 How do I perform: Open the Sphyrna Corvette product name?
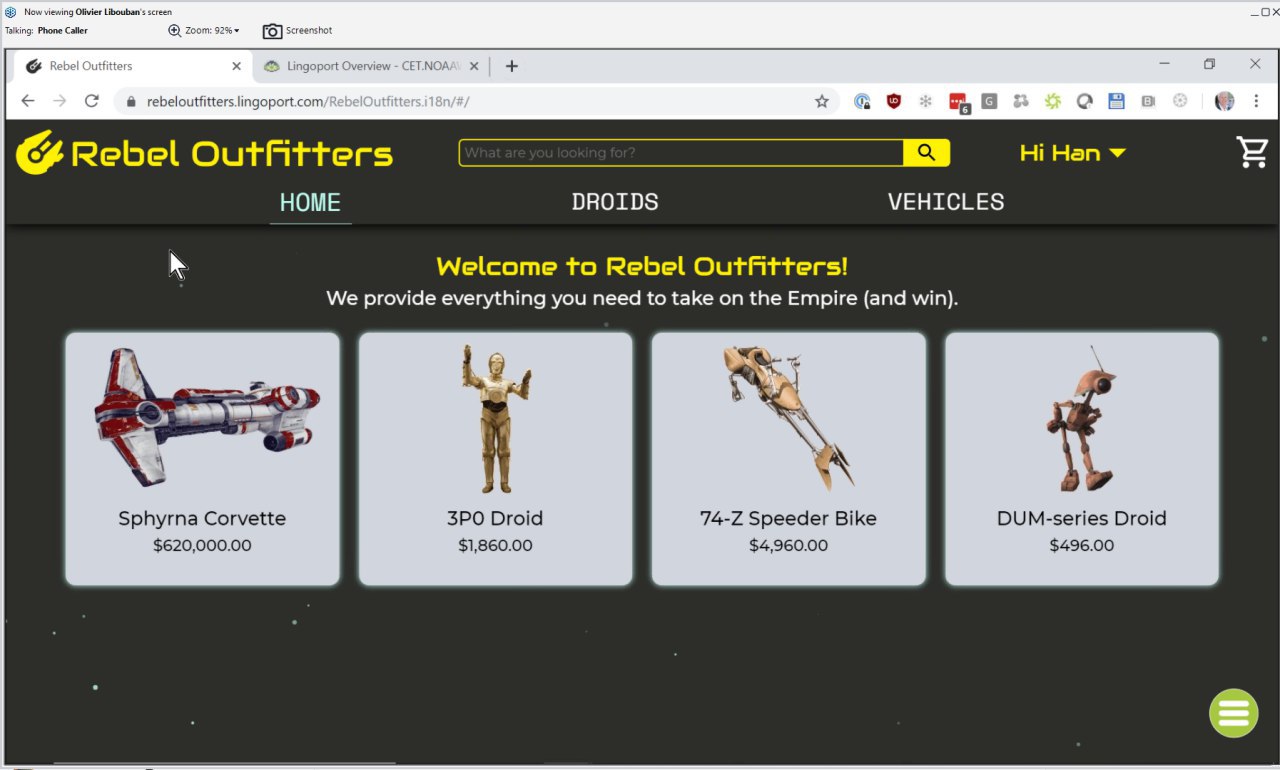[202, 518]
